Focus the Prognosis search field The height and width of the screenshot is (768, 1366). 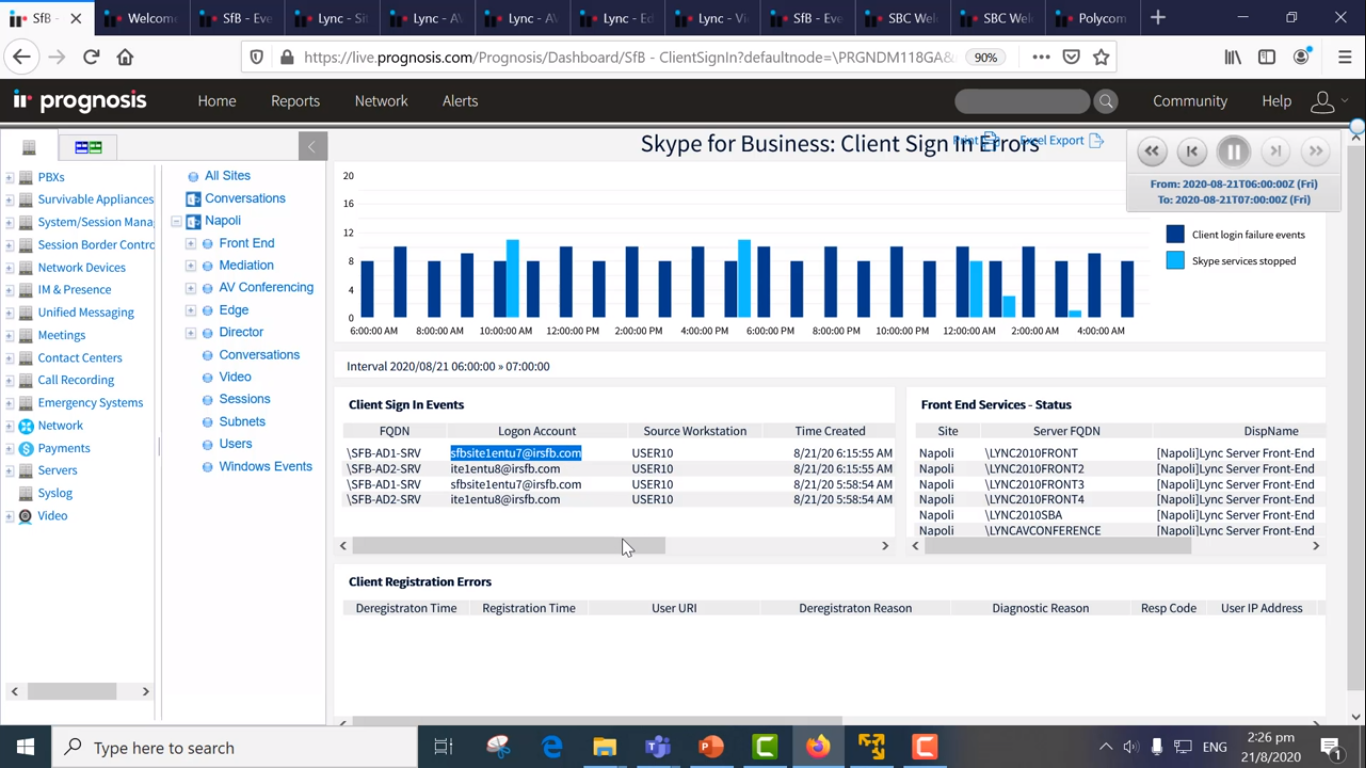[x=1022, y=101]
